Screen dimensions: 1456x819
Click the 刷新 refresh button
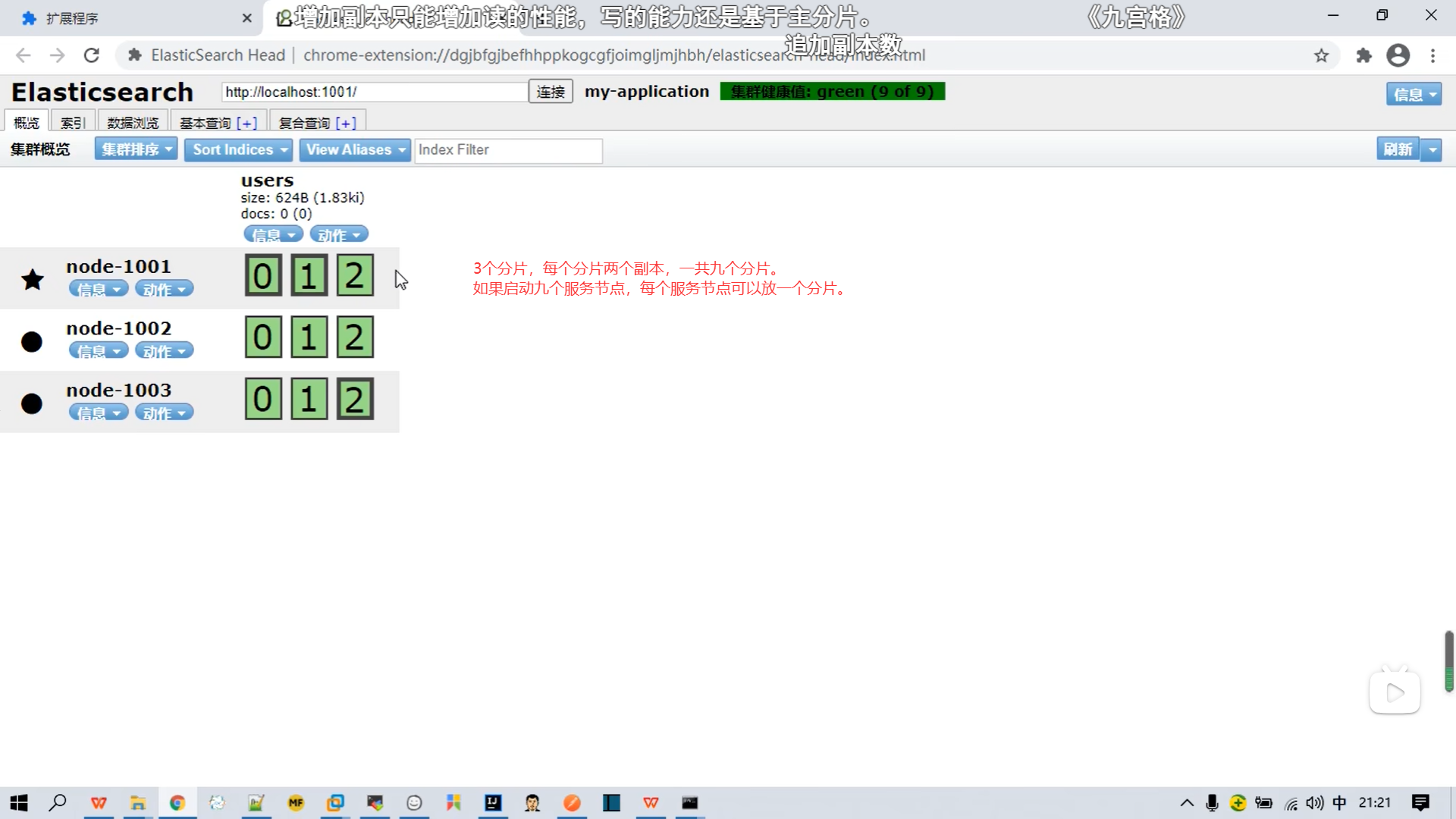(1397, 149)
